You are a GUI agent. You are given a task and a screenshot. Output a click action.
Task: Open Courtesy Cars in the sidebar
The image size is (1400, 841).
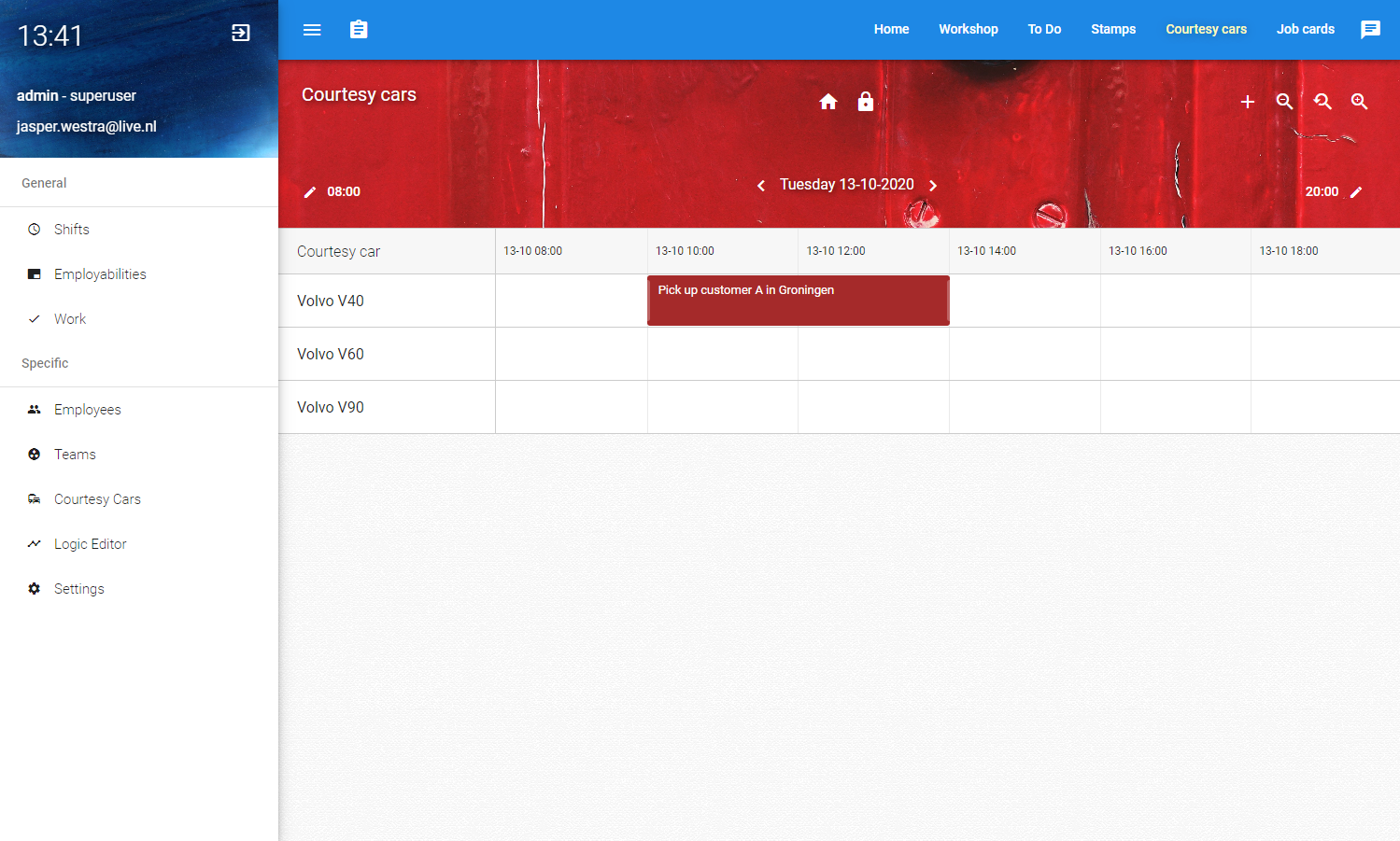[139, 499]
